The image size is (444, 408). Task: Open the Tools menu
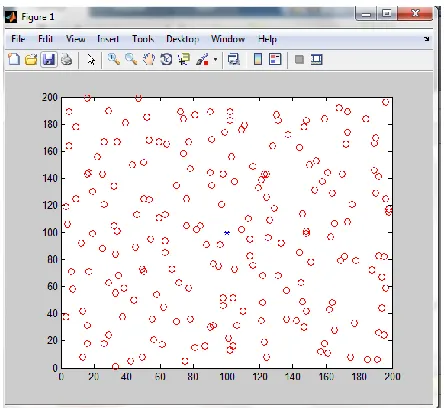tap(143, 39)
